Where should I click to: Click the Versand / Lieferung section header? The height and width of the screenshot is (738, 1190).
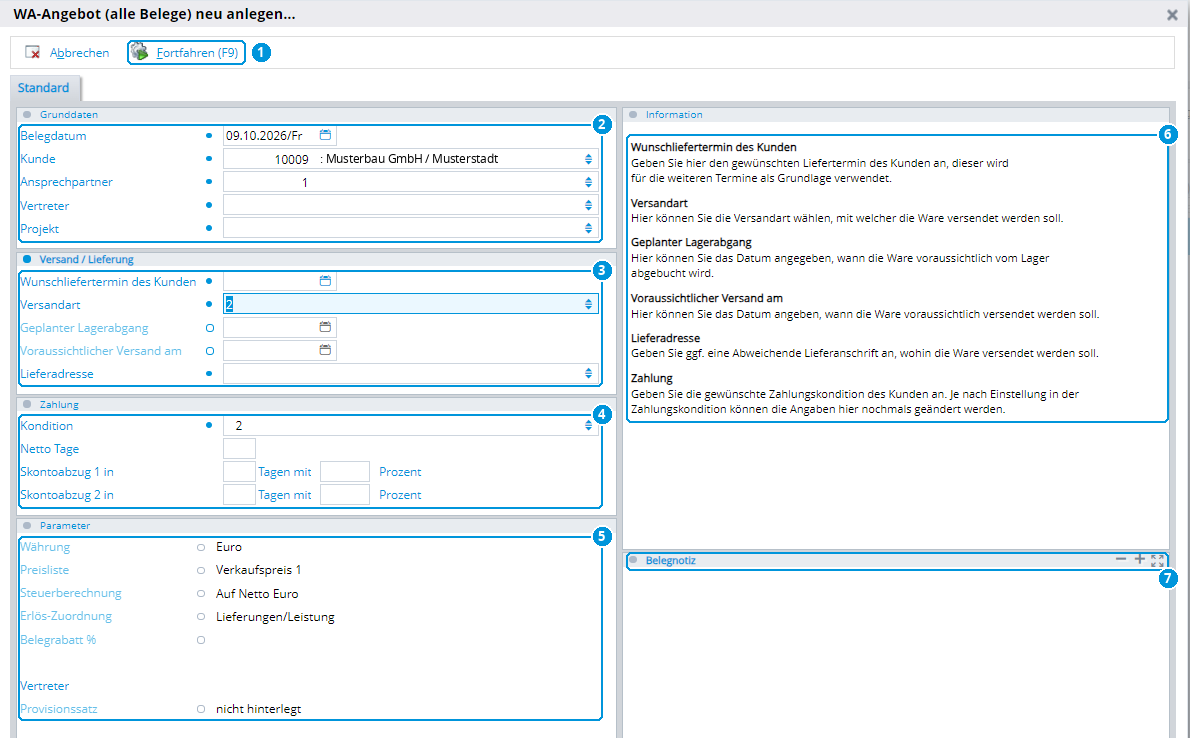coord(316,259)
